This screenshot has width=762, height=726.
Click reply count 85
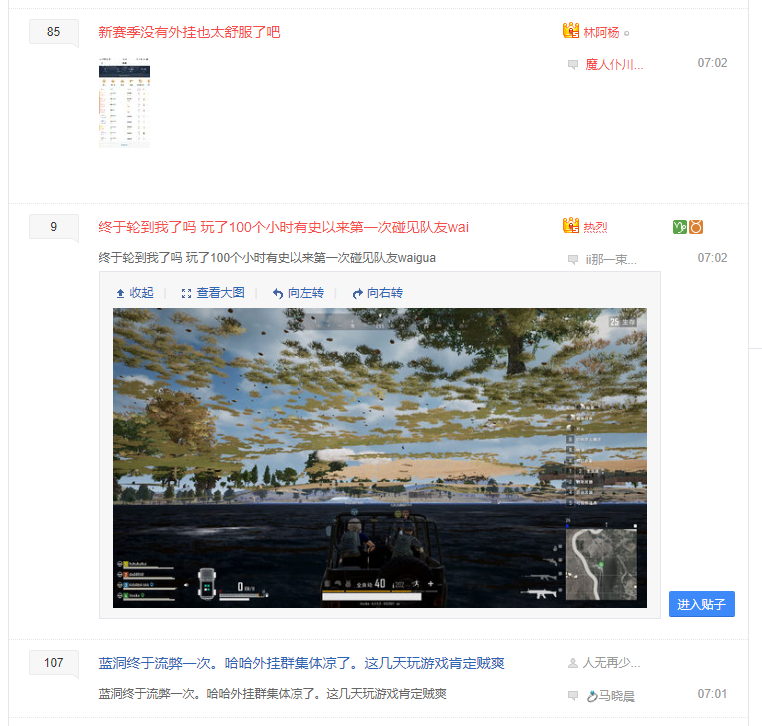[x=53, y=32]
